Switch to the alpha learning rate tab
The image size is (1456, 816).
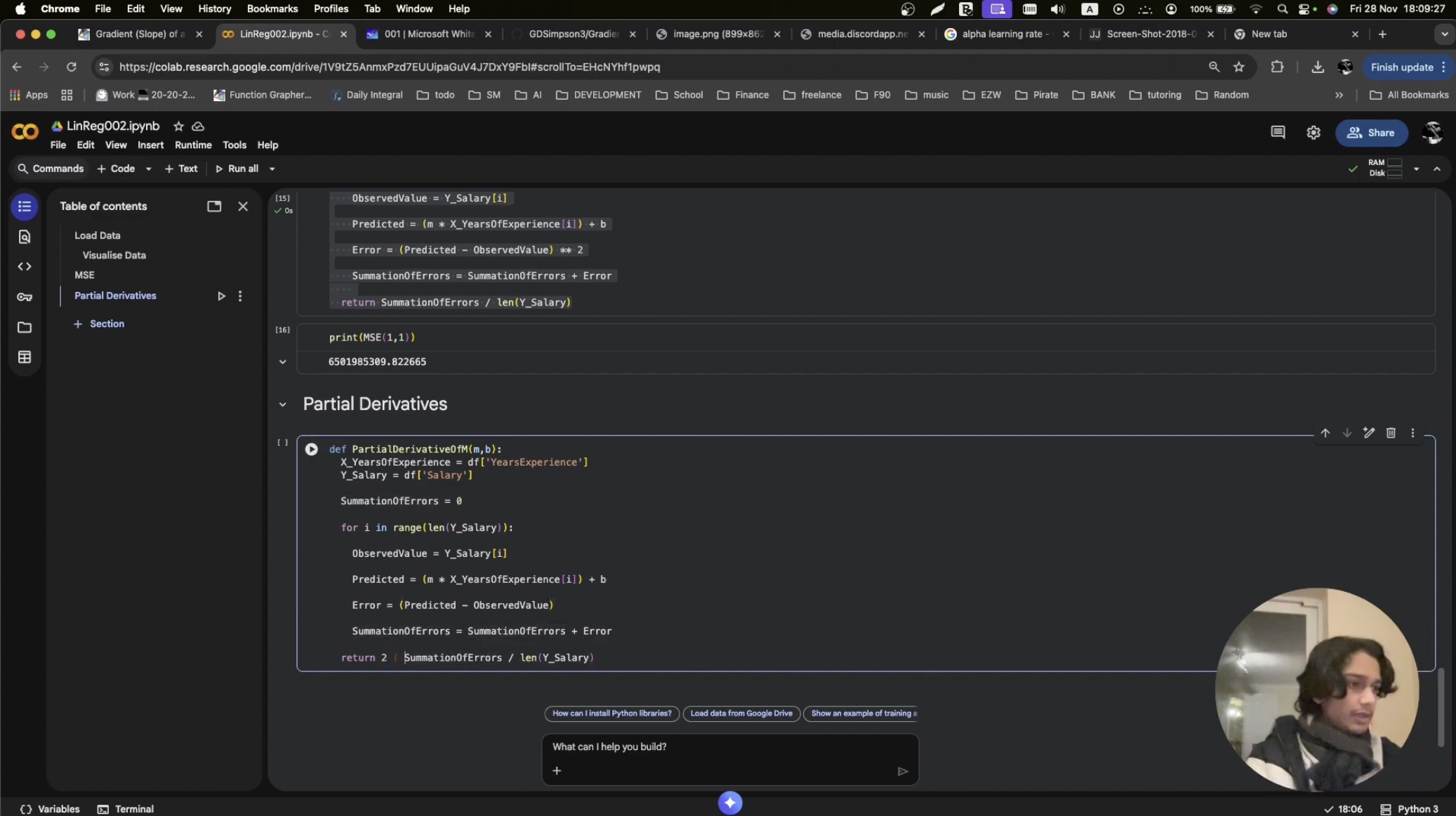click(1006, 34)
